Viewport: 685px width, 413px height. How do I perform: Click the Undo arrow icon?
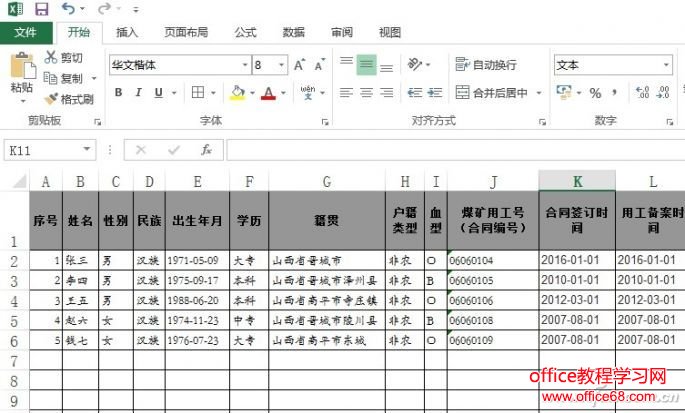(x=69, y=8)
